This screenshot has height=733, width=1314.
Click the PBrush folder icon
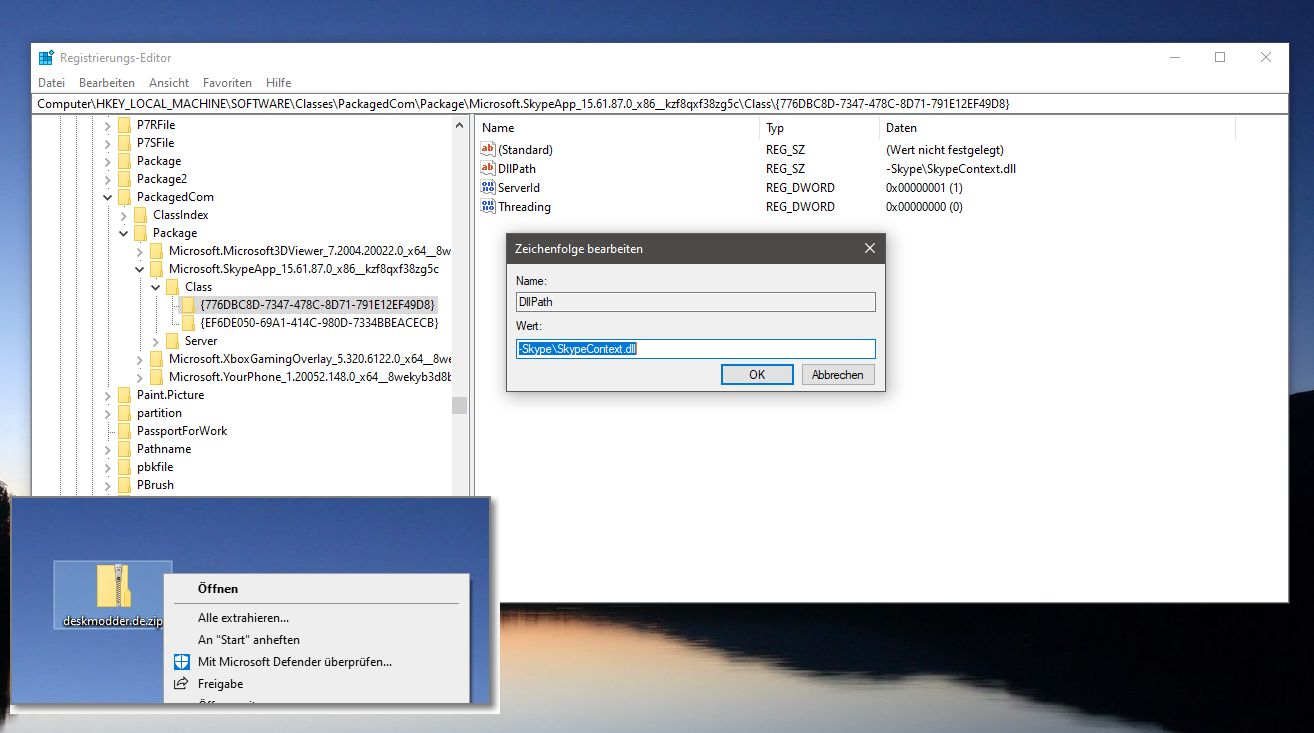tap(124, 485)
